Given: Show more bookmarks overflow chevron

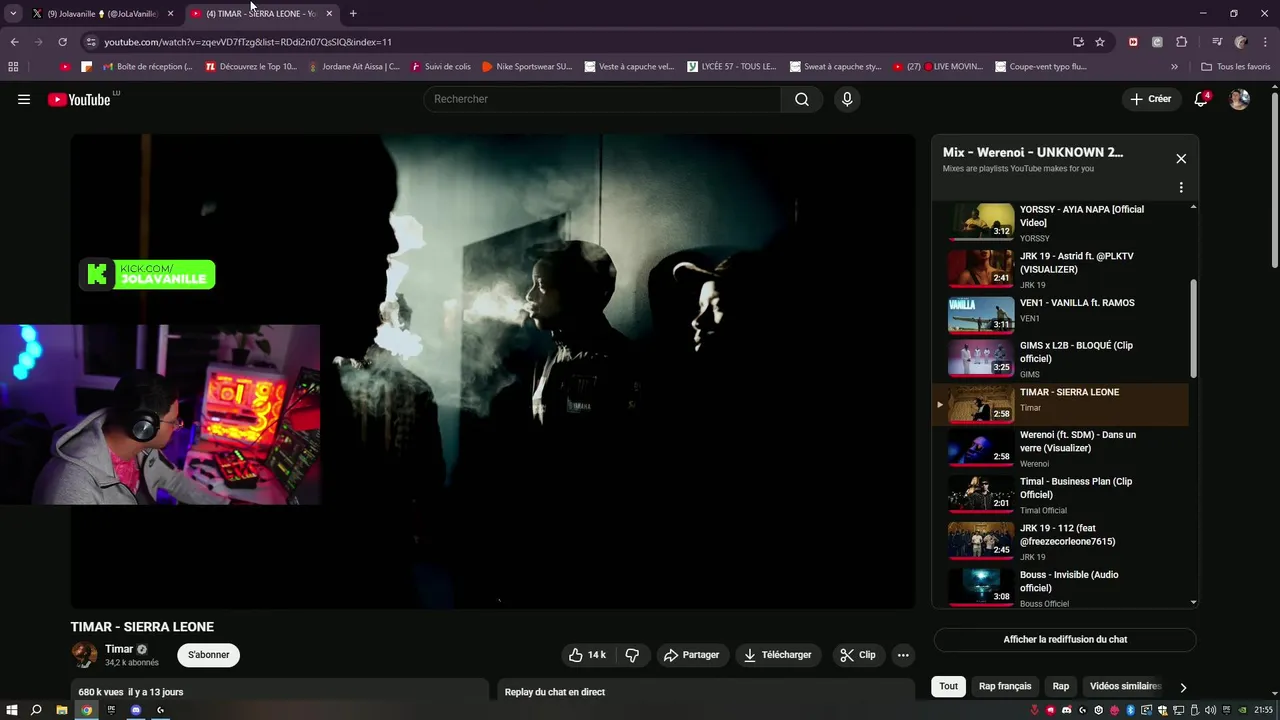Looking at the screenshot, I should [x=1174, y=67].
